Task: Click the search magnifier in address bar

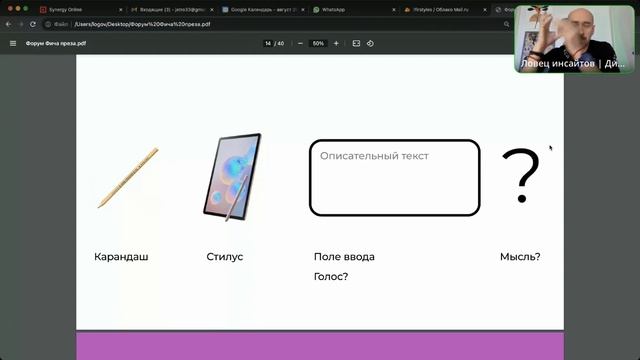Action: pyautogui.click(x=507, y=24)
